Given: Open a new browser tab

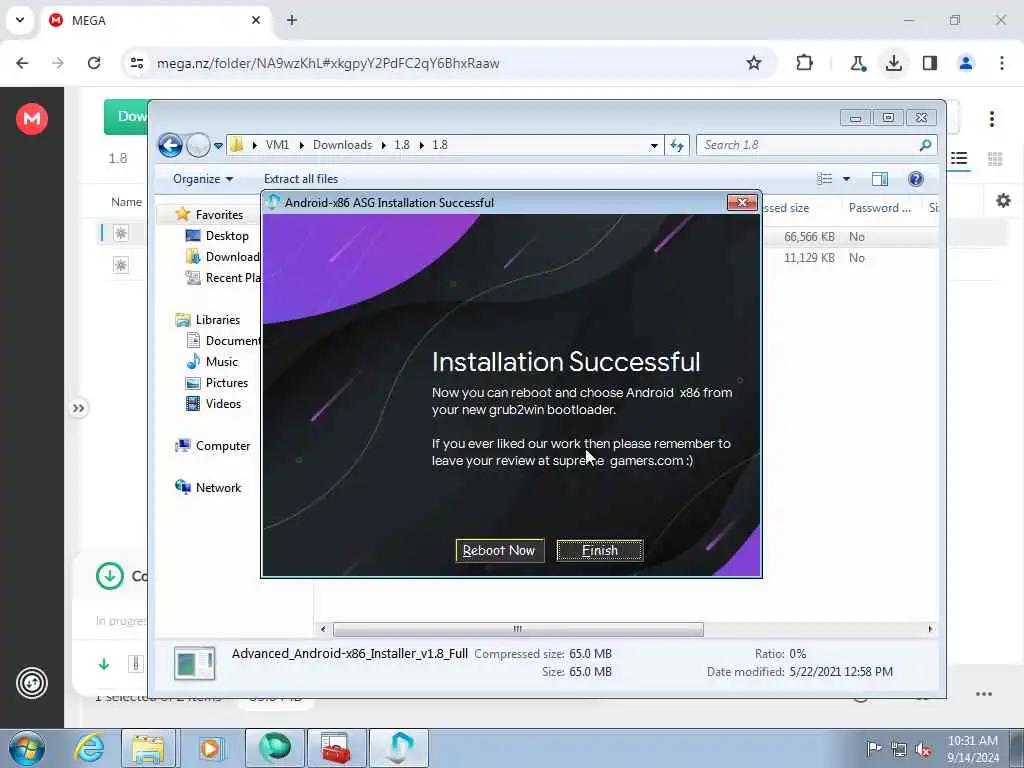Looking at the screenshot, I should point(292,20).
